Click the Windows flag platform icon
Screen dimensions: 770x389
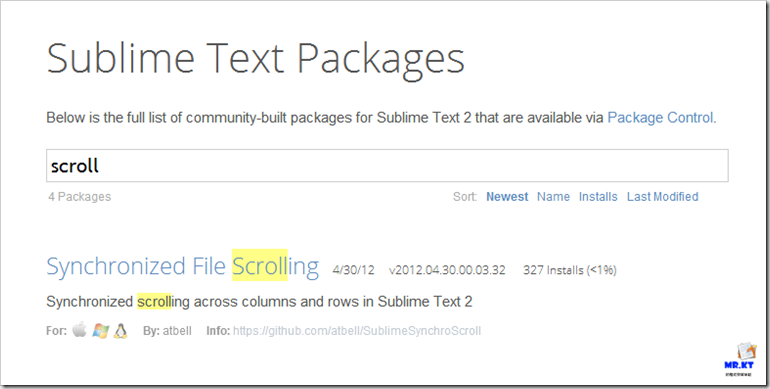(100, 331)
